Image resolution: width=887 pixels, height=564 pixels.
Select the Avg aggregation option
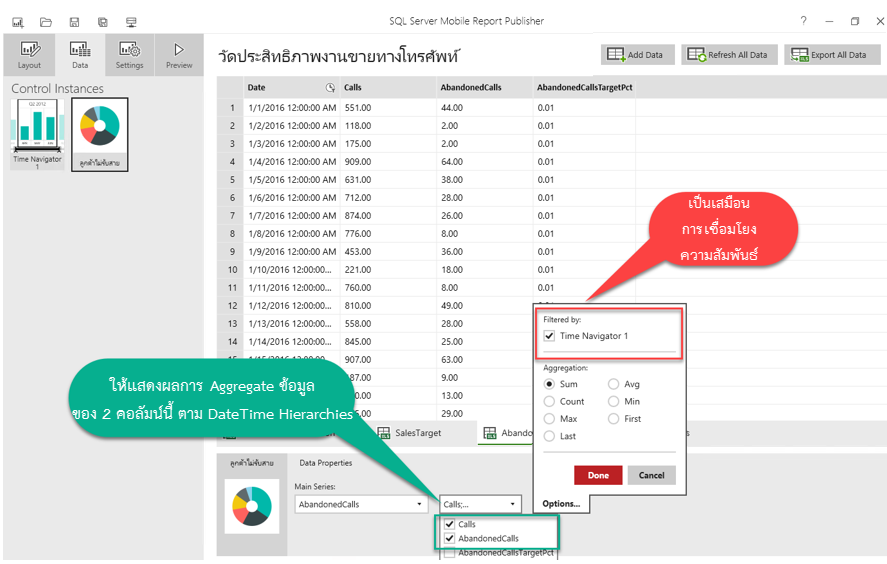coord(613,384)
